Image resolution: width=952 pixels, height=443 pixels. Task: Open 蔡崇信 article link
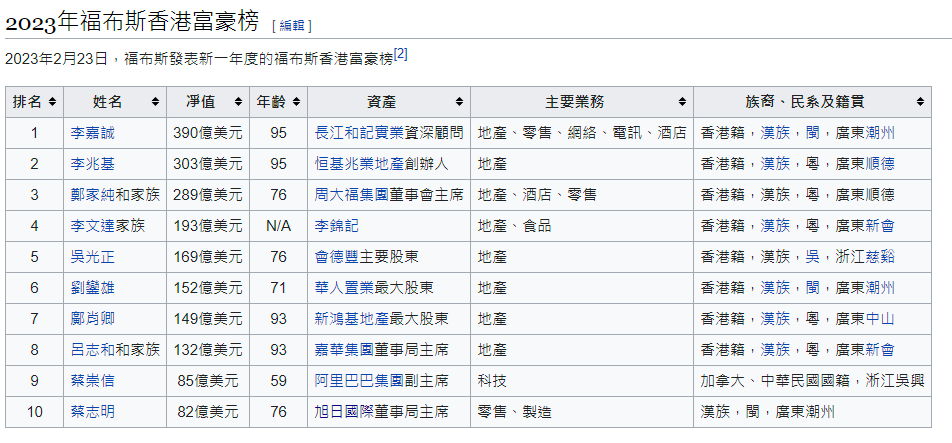pos(92,380)
